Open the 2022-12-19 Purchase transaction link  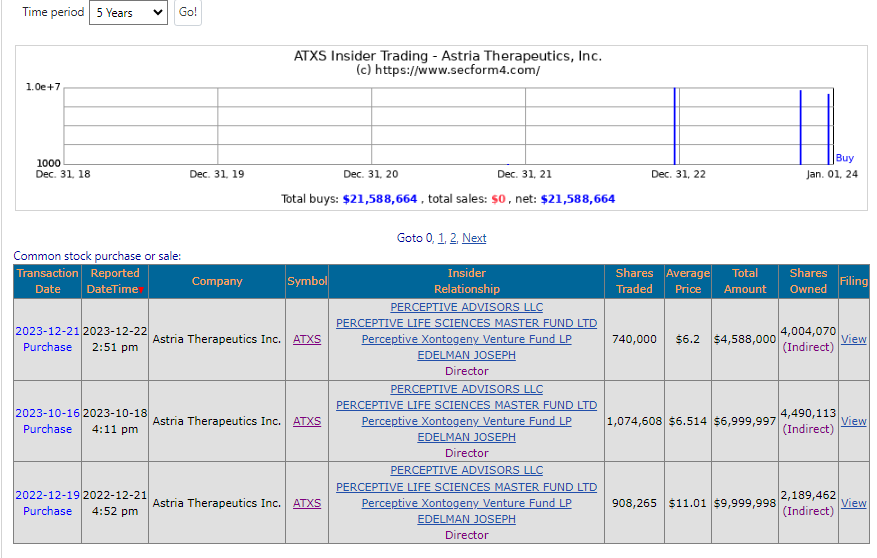48,503
